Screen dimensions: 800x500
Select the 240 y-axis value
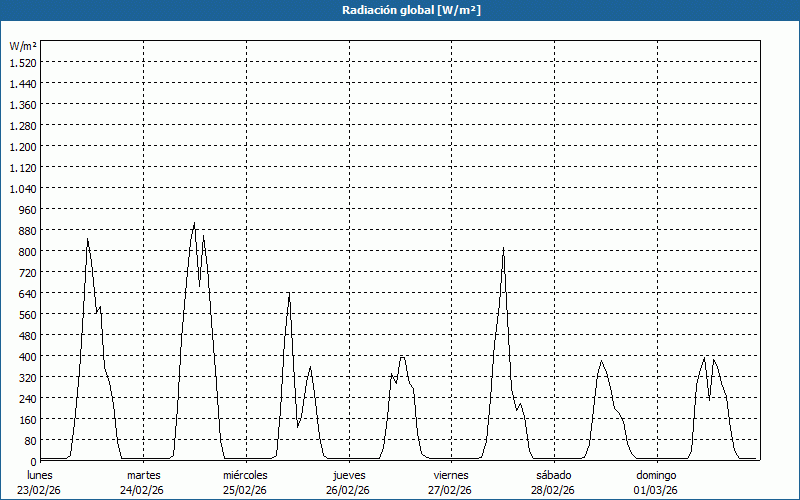(28, 398)
